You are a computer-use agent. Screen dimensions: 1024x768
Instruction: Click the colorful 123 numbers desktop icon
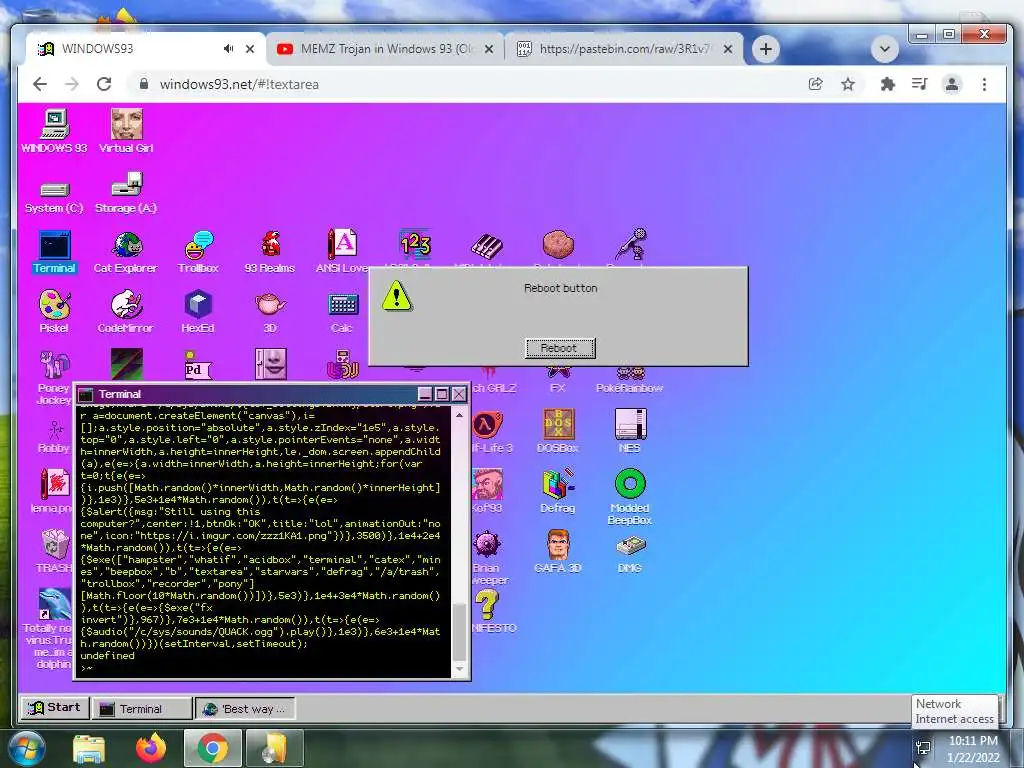pyautogui.click(x=415, y=246)
